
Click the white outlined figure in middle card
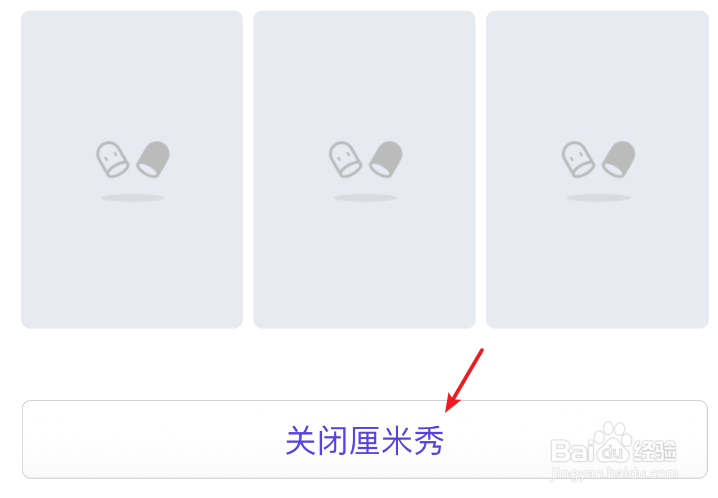[345, 159]
